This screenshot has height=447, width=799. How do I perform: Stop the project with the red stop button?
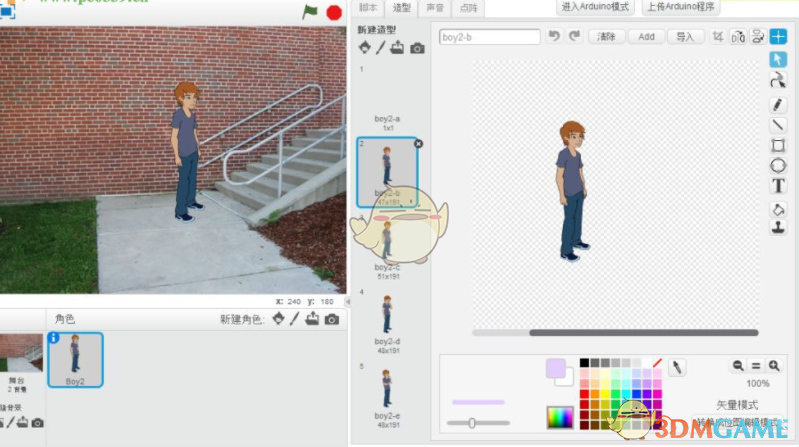pos(334,12)
